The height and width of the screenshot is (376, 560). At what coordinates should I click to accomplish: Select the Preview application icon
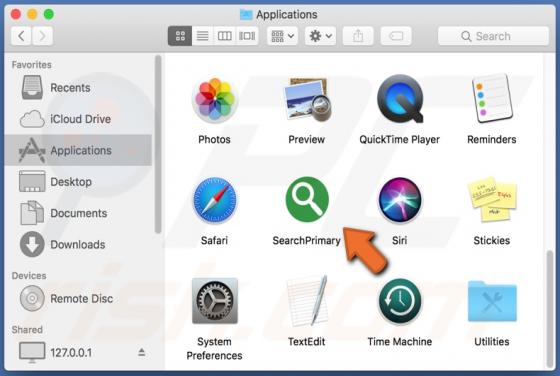coord(307,100)
